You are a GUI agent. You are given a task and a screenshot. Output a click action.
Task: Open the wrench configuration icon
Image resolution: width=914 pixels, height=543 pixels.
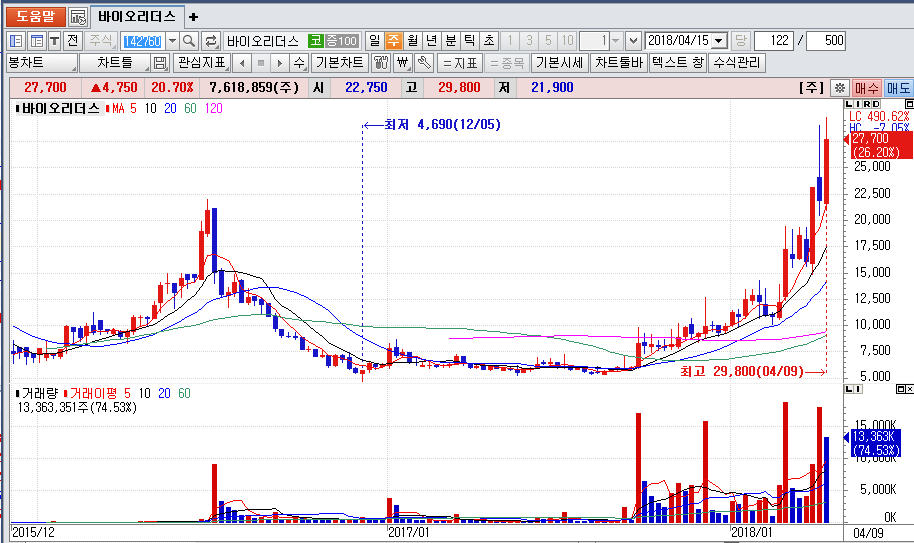(422, 63)
